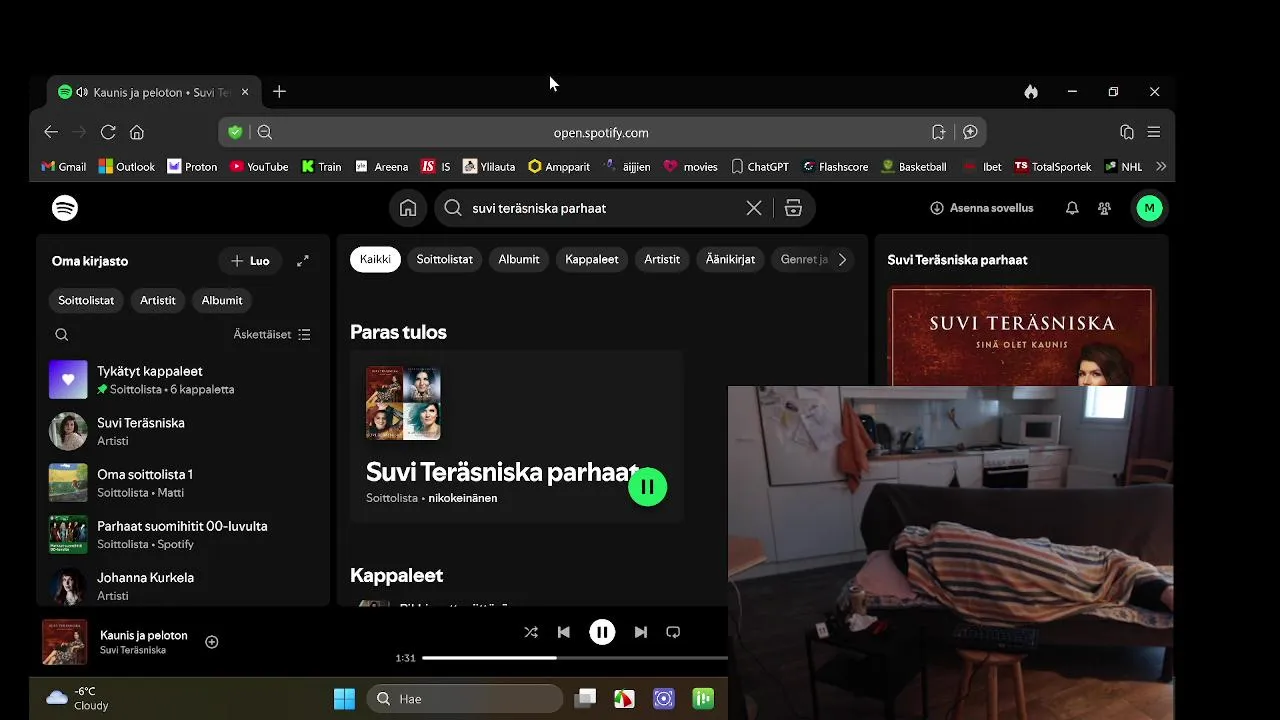Screen dimensions: 1280x720
Task: Click the taskbar search box Hae
Action: point(465,699)
